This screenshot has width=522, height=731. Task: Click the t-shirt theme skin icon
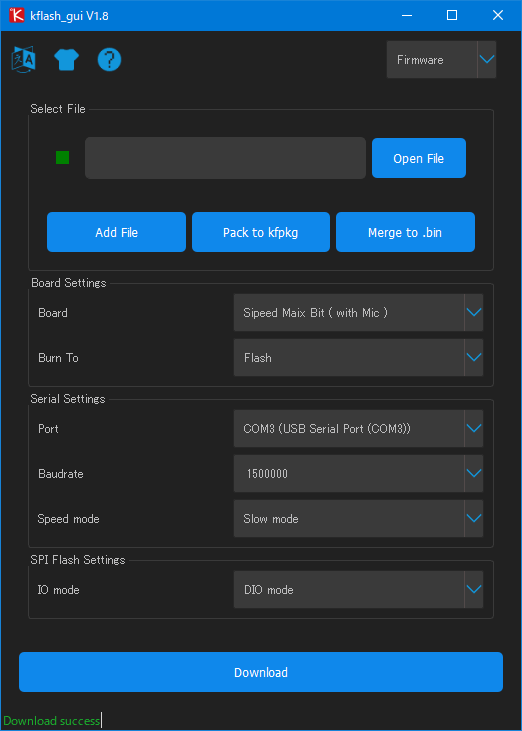[x=66, y=60]
